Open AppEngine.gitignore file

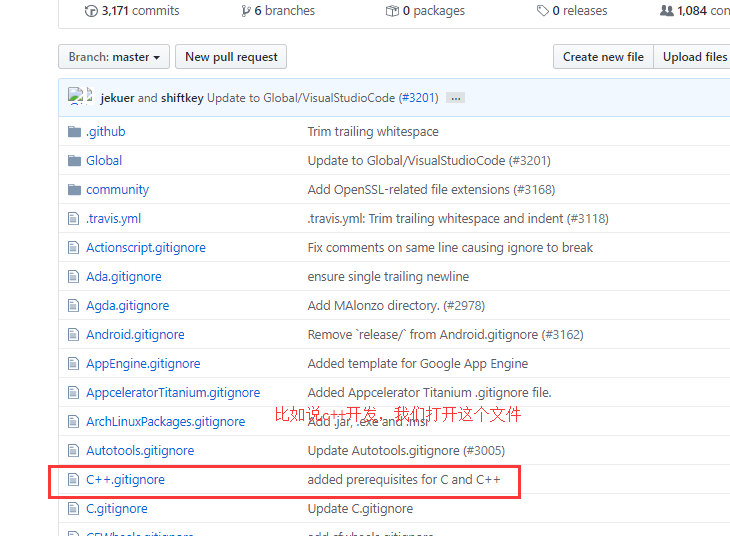click(x=143, y=364)
